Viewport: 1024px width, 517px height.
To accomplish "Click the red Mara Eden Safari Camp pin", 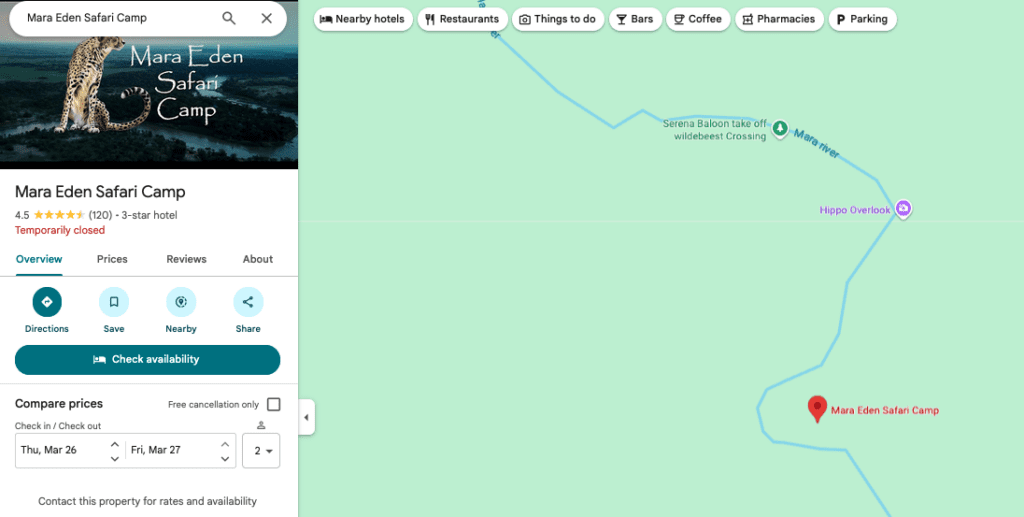I will point(817,409).
